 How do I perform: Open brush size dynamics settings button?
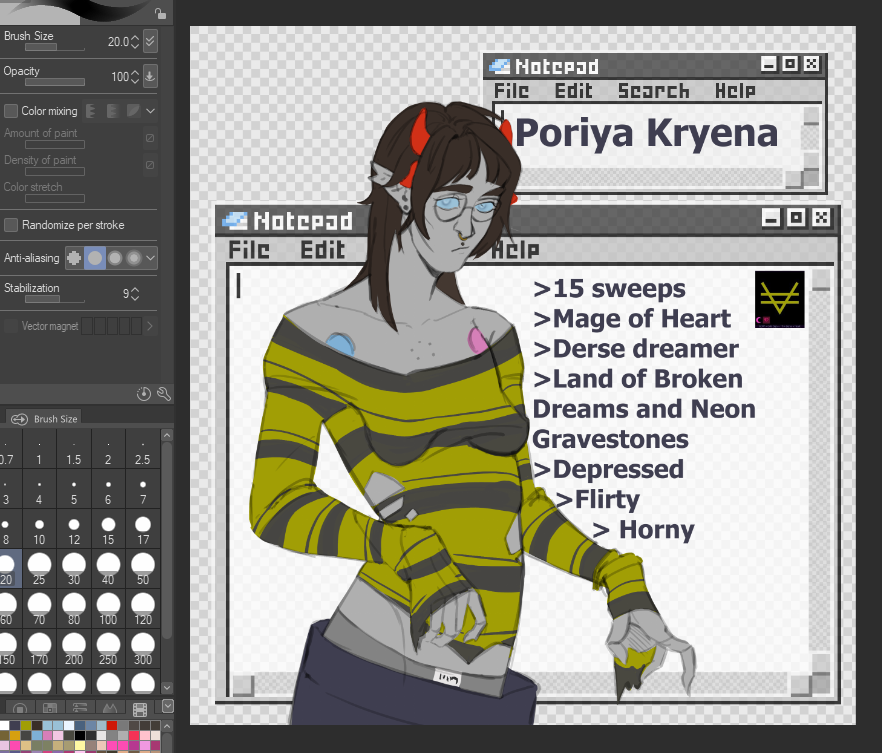(150, 41)
